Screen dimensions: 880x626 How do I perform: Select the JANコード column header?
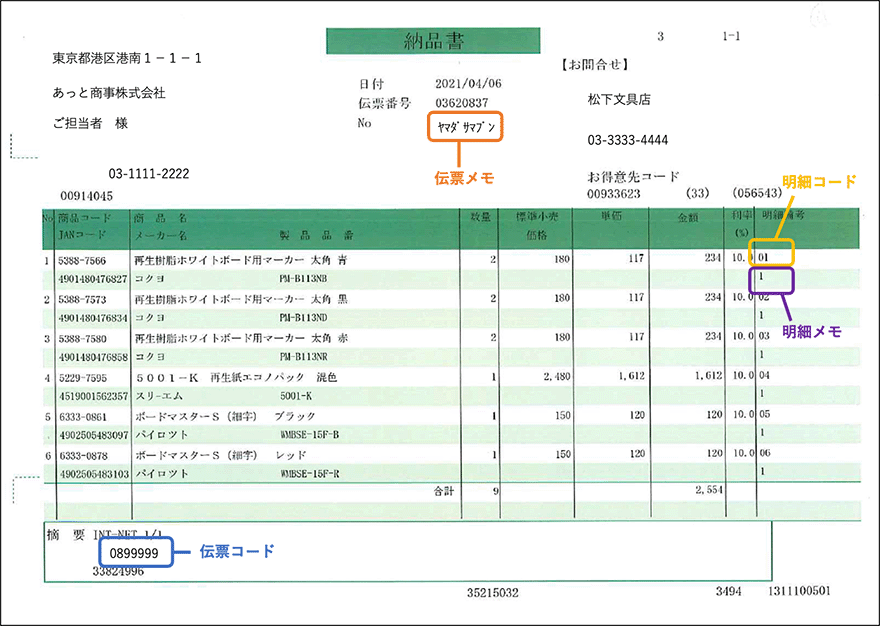coord(81,235)
